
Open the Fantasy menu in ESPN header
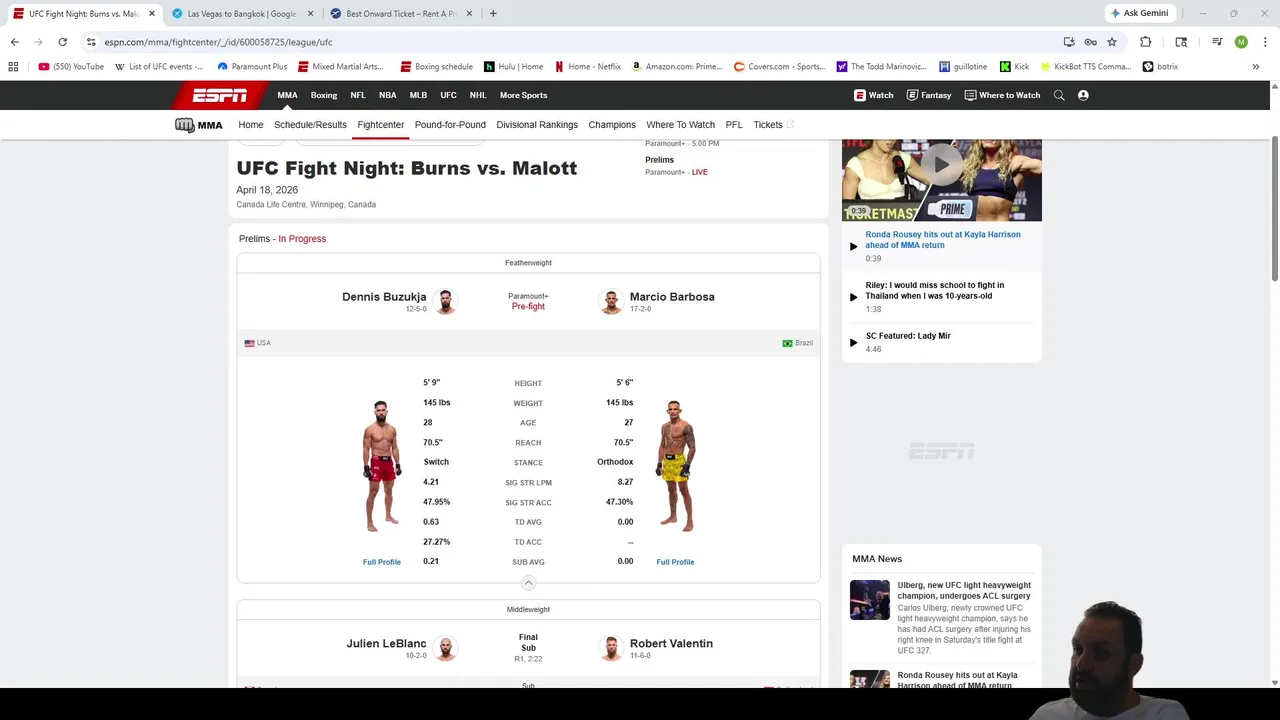click(x=929, y=95)
